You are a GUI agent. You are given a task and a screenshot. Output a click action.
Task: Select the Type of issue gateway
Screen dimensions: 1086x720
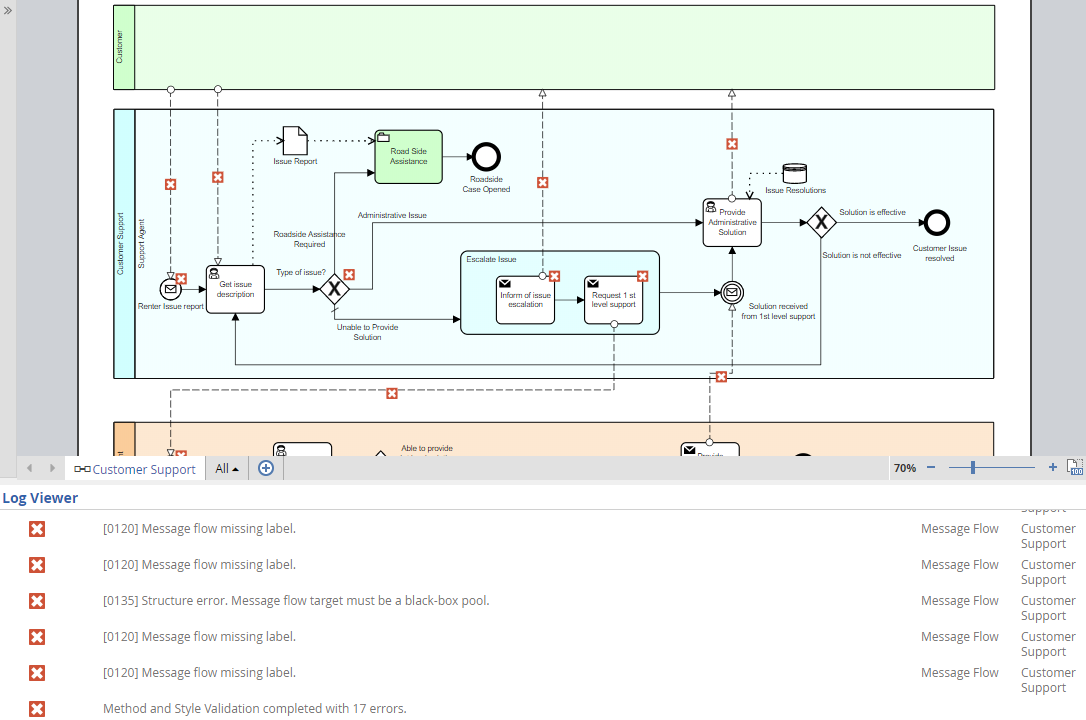click(334, 290)
